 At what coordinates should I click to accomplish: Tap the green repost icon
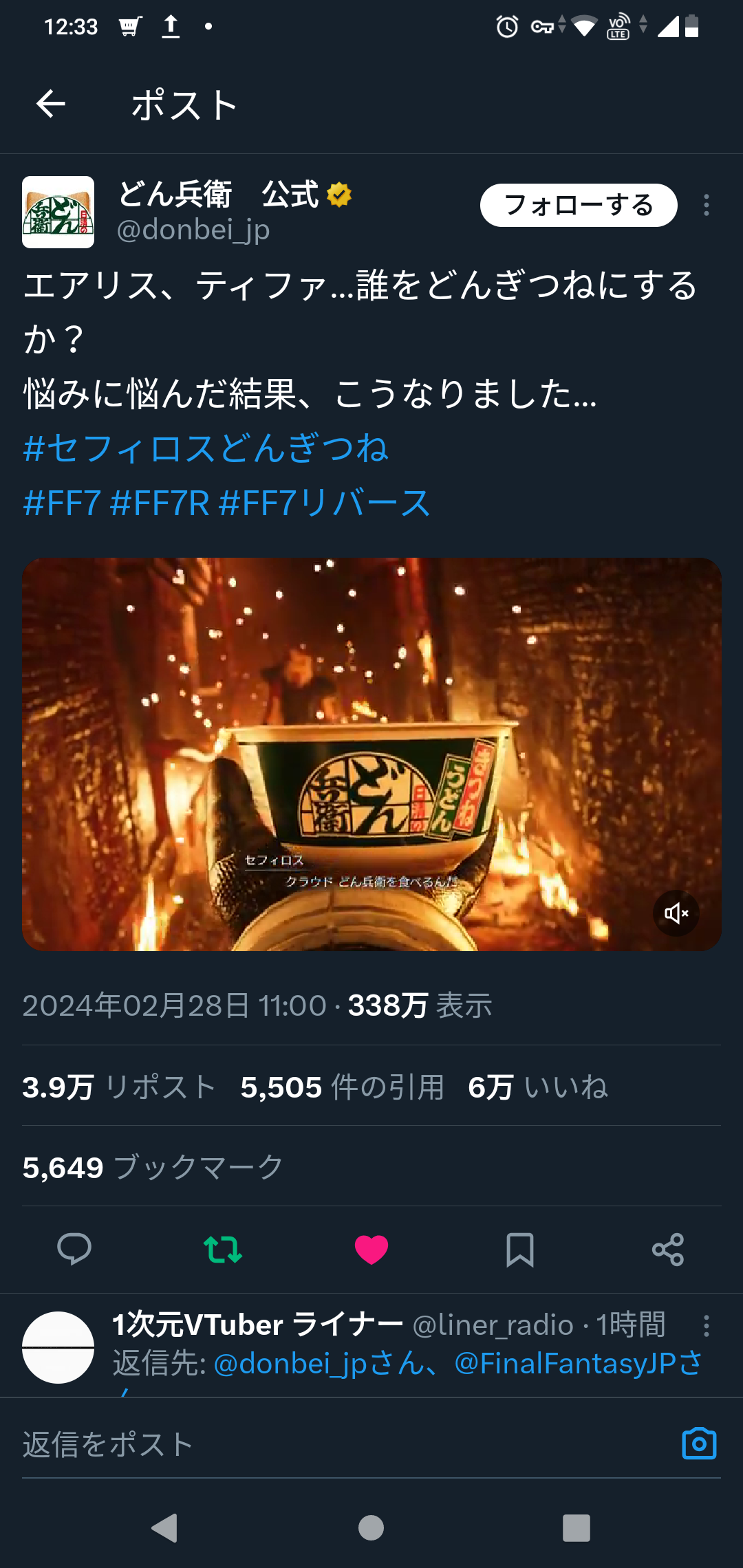click(223, 1250)
